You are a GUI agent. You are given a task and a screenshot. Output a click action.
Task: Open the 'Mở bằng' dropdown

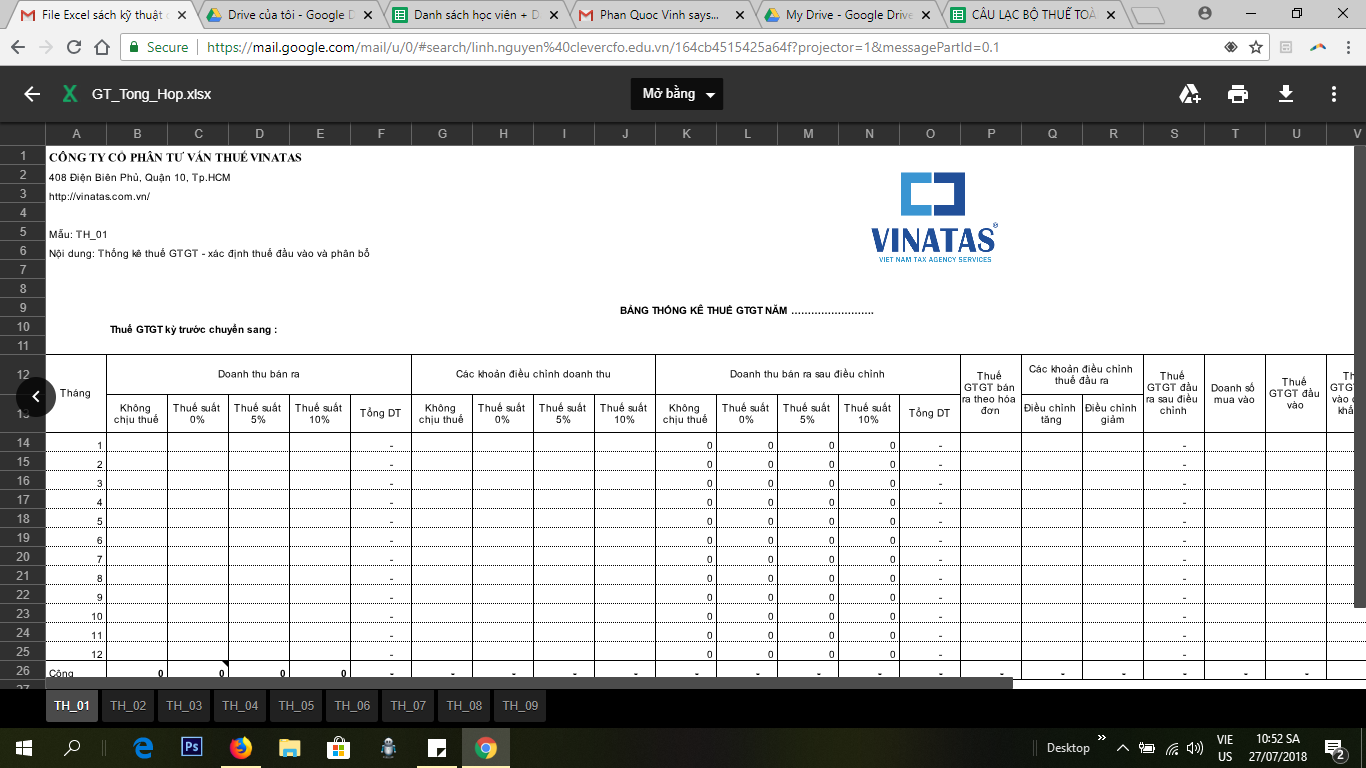pos(677,94)
